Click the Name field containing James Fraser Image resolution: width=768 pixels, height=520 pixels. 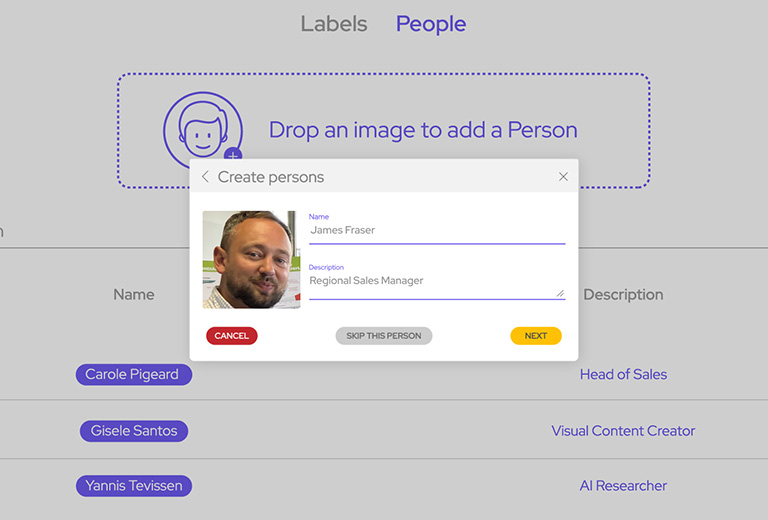click(437, 230)
